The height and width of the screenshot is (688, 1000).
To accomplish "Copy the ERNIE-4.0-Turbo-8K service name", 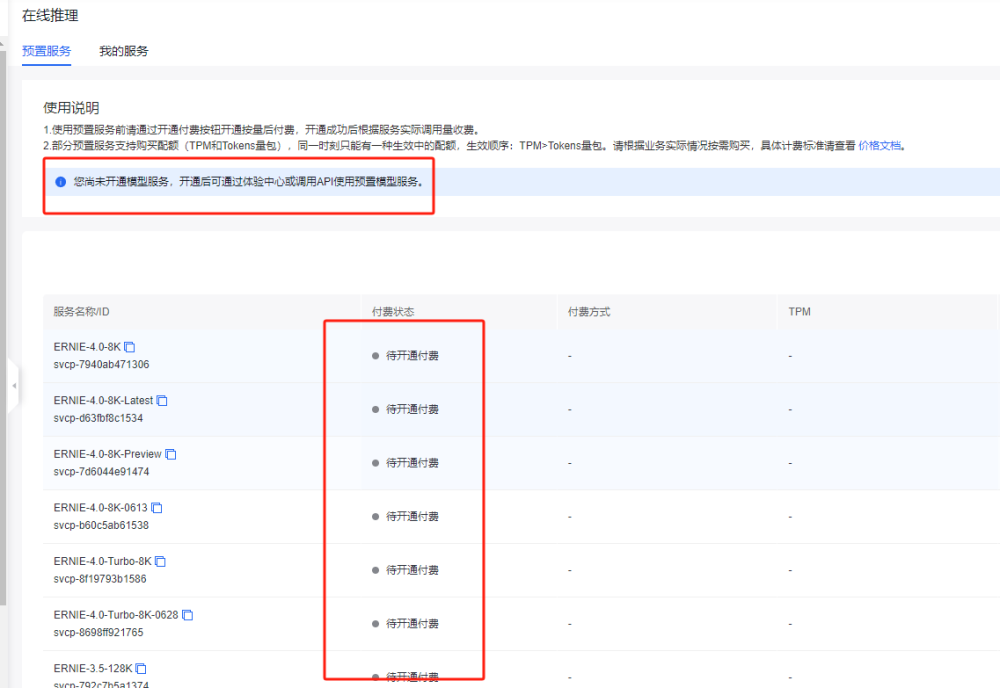I will click(x=161, y=561).
